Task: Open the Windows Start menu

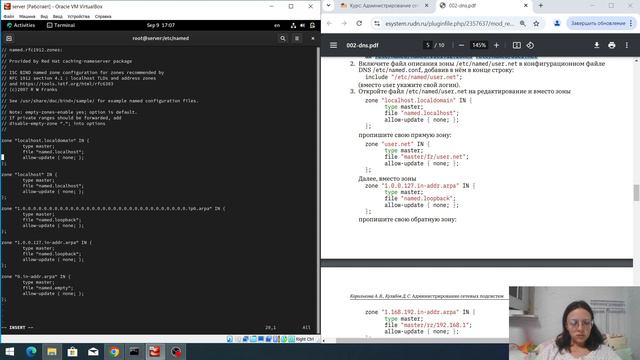Action: point(10,352)
